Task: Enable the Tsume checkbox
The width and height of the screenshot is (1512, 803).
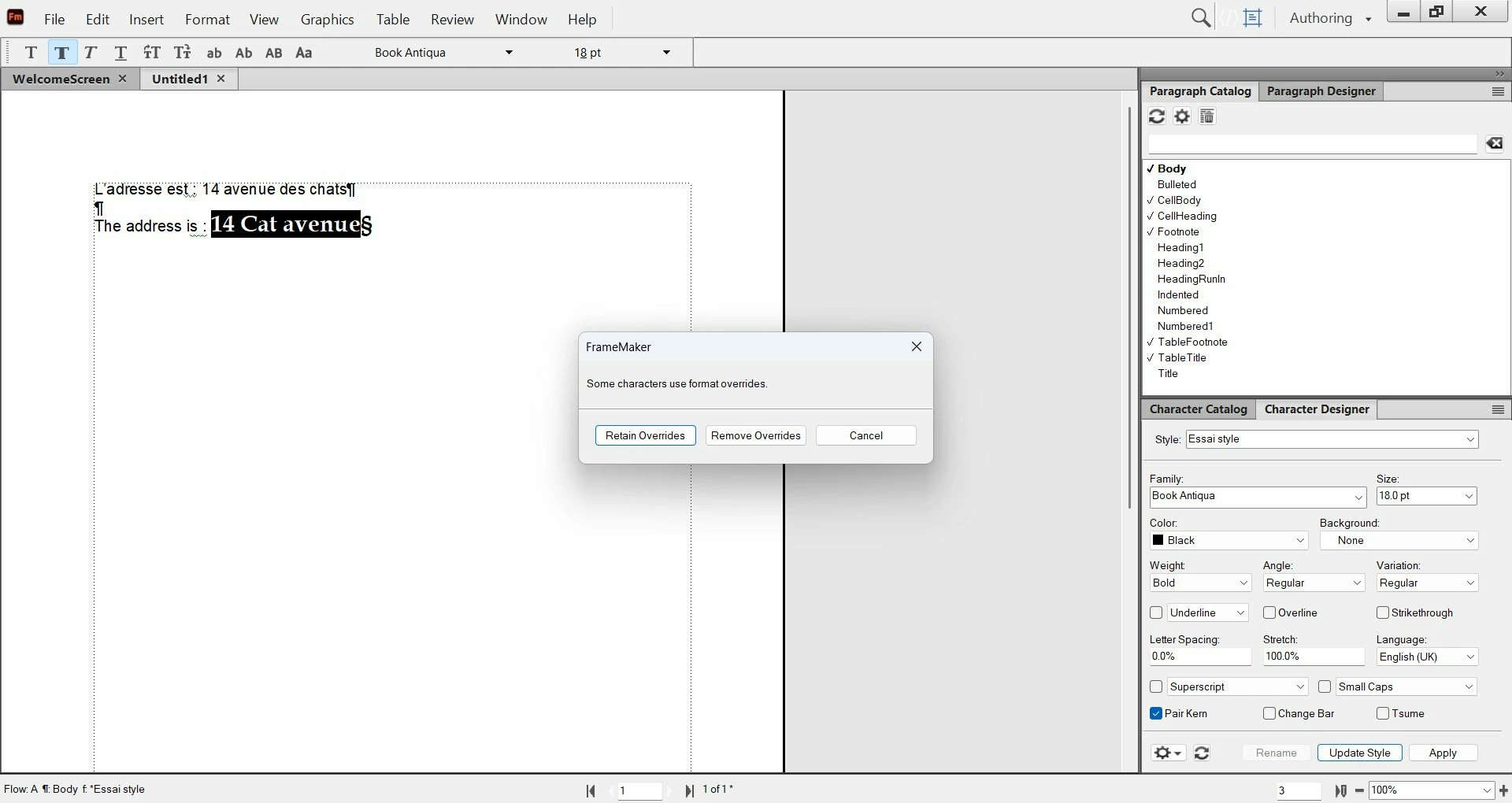Action: click(x=1383, y=713)
